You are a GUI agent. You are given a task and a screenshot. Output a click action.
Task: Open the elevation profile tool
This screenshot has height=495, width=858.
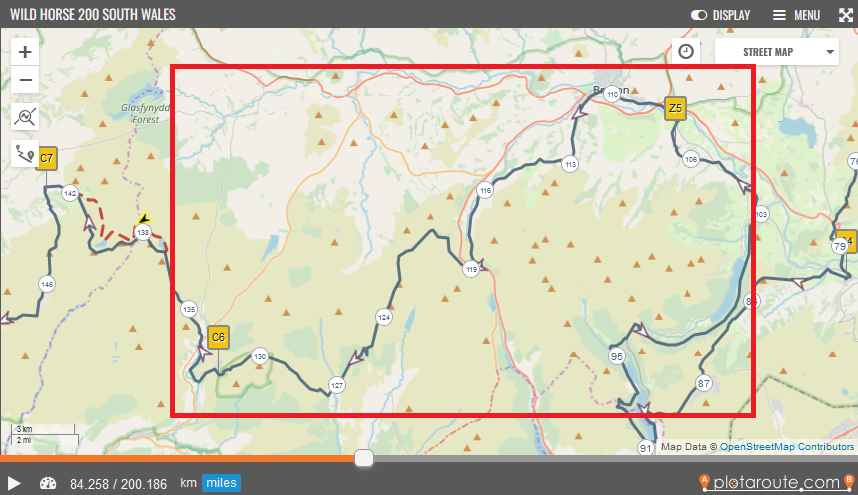(25, 117)
